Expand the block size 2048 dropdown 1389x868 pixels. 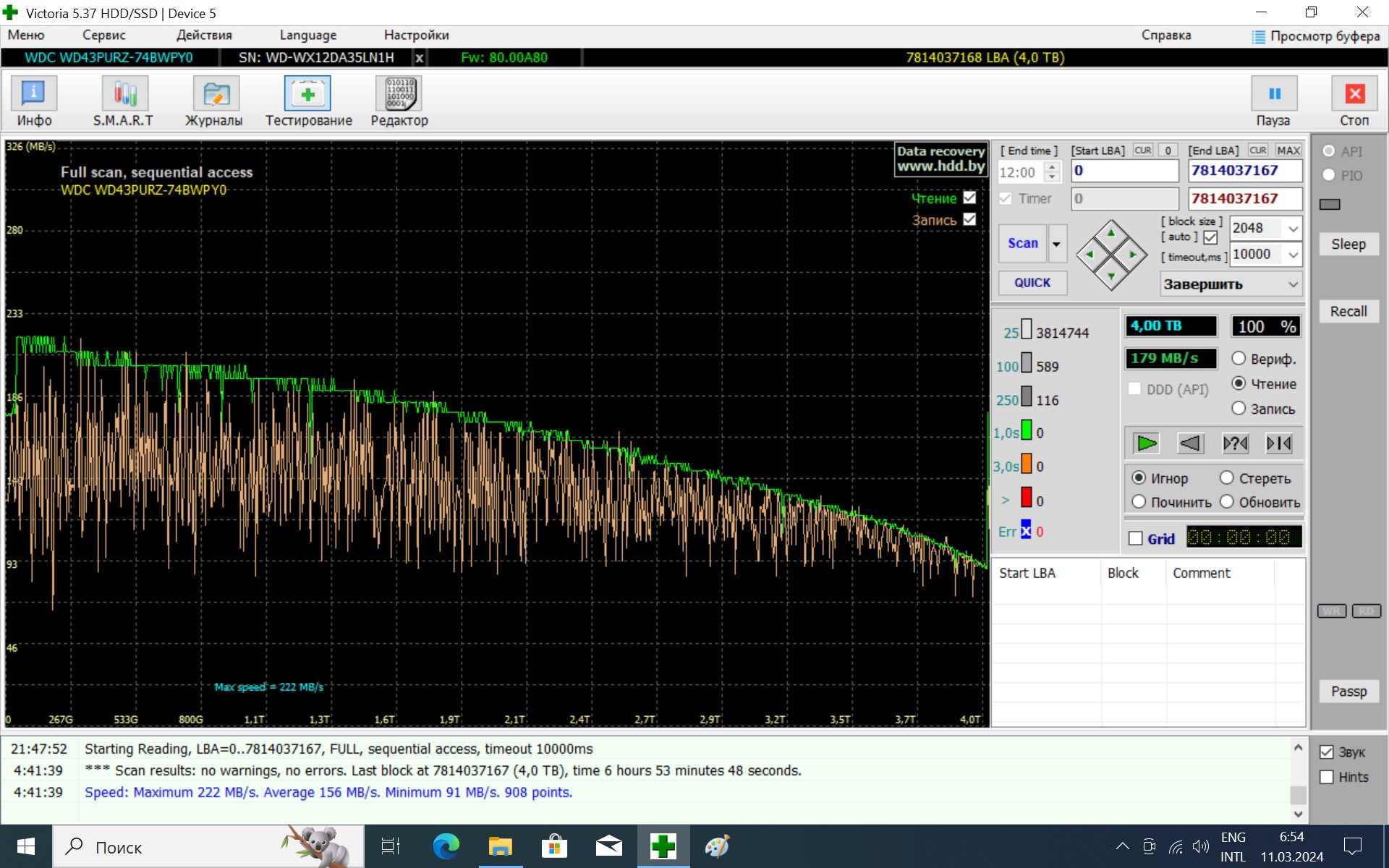[x=1292, y=229]
